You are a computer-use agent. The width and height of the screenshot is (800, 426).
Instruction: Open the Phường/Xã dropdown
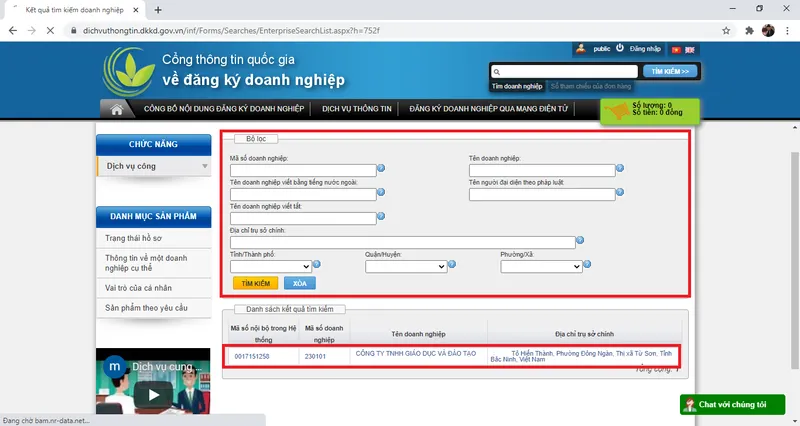click(541, 267)
